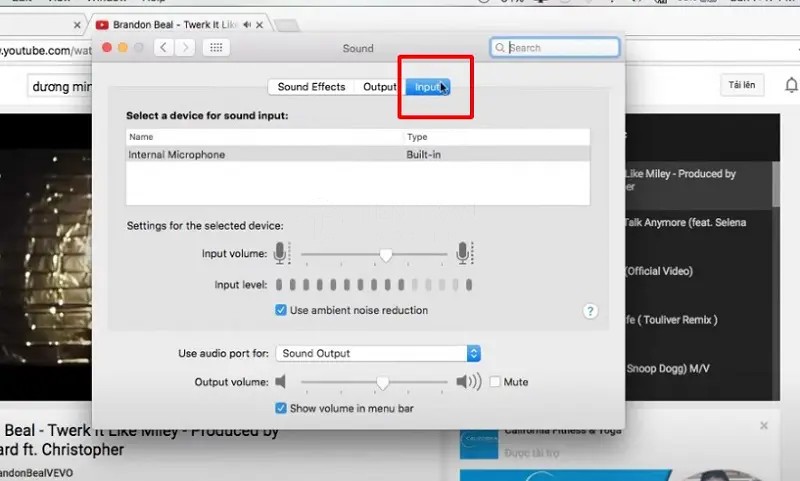Switch to the Output tab
The height and width of the screenshot is (481, 800).
(x=380, y=87)
